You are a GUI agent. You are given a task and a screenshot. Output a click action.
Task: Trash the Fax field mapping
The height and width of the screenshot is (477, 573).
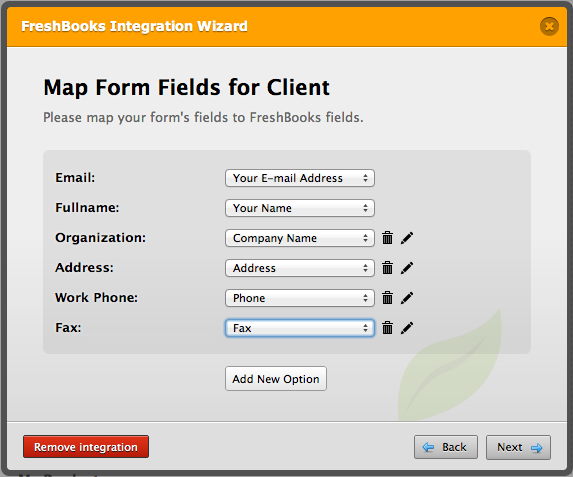pyautogui.click(x=387, y=328)
